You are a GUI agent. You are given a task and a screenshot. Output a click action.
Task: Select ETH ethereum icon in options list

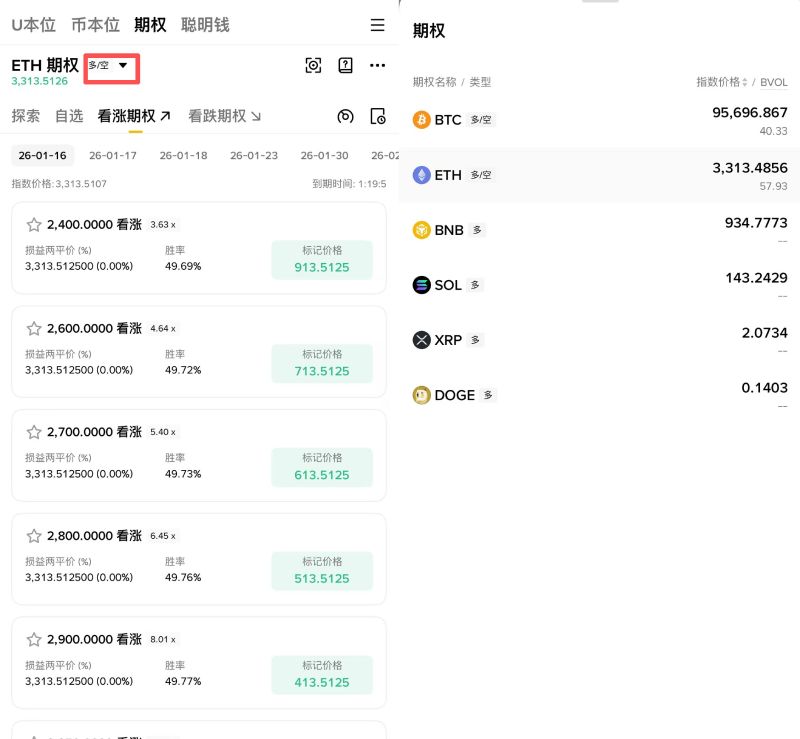pos(421,175)
